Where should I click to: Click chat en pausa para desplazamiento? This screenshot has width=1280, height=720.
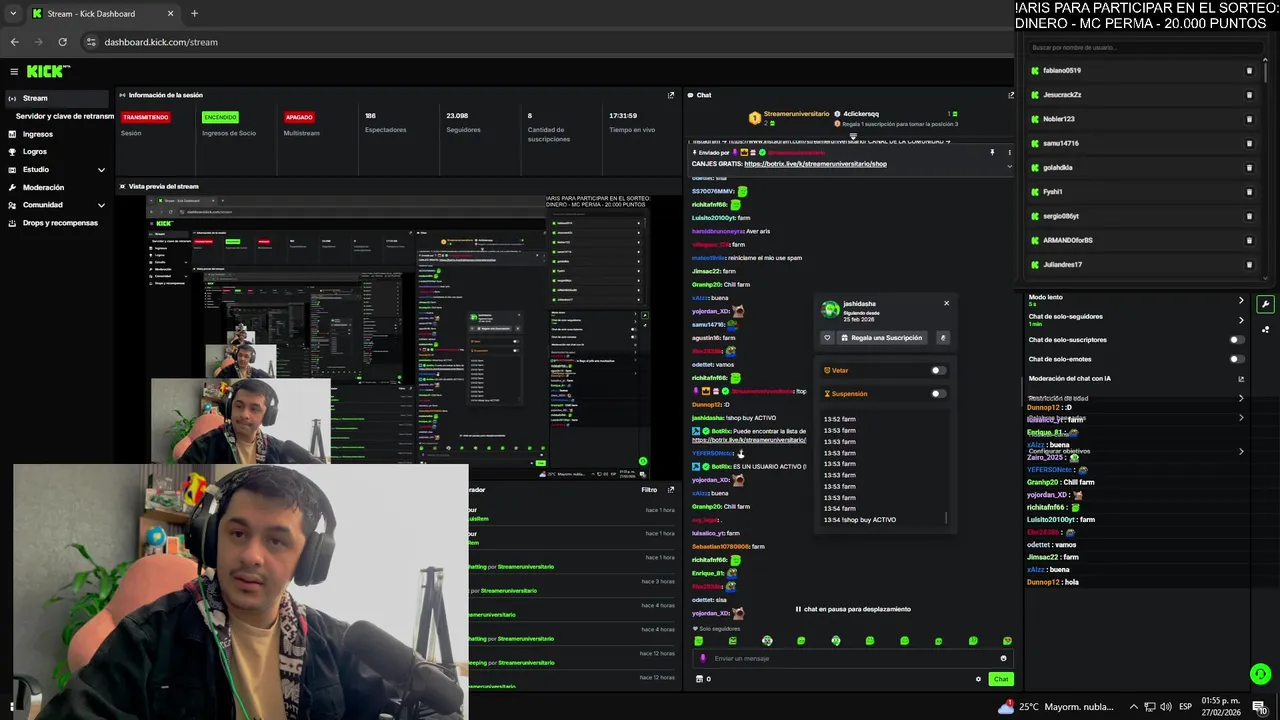[x=853, y=609]
